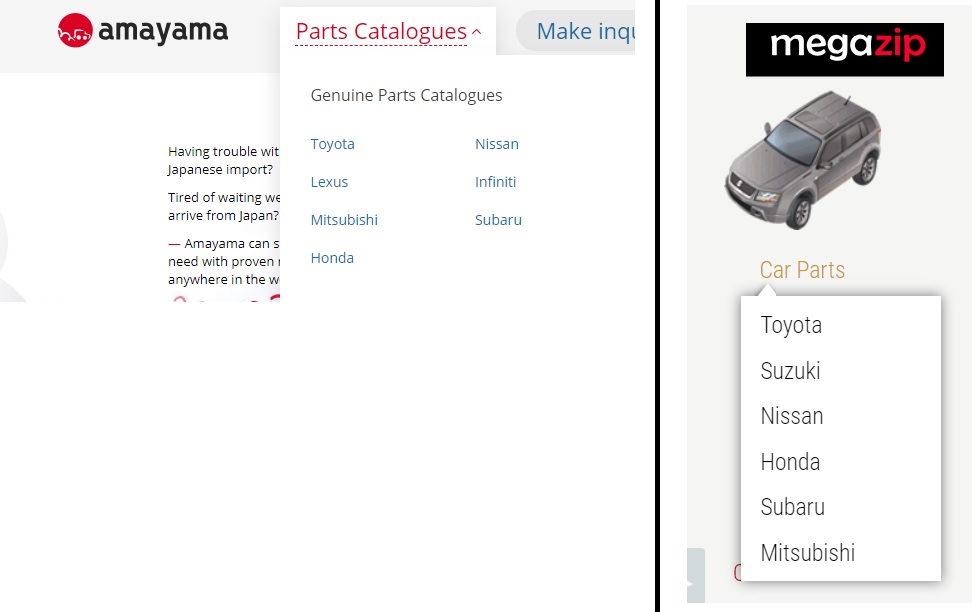Select Honda in the Megazip dropdown
This screenshot has height=612, width=974.
(x=790, y=462)
